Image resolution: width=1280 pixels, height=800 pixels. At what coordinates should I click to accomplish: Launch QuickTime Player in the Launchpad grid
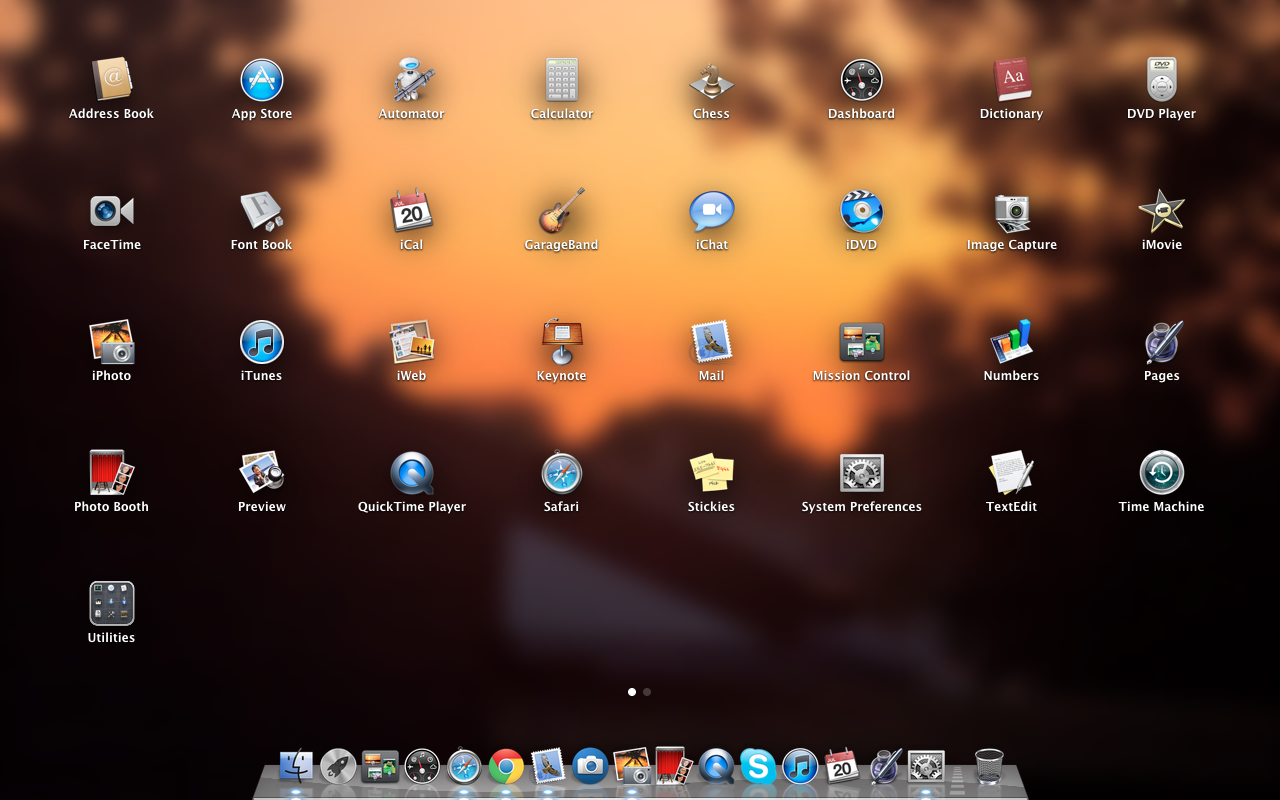411,473
